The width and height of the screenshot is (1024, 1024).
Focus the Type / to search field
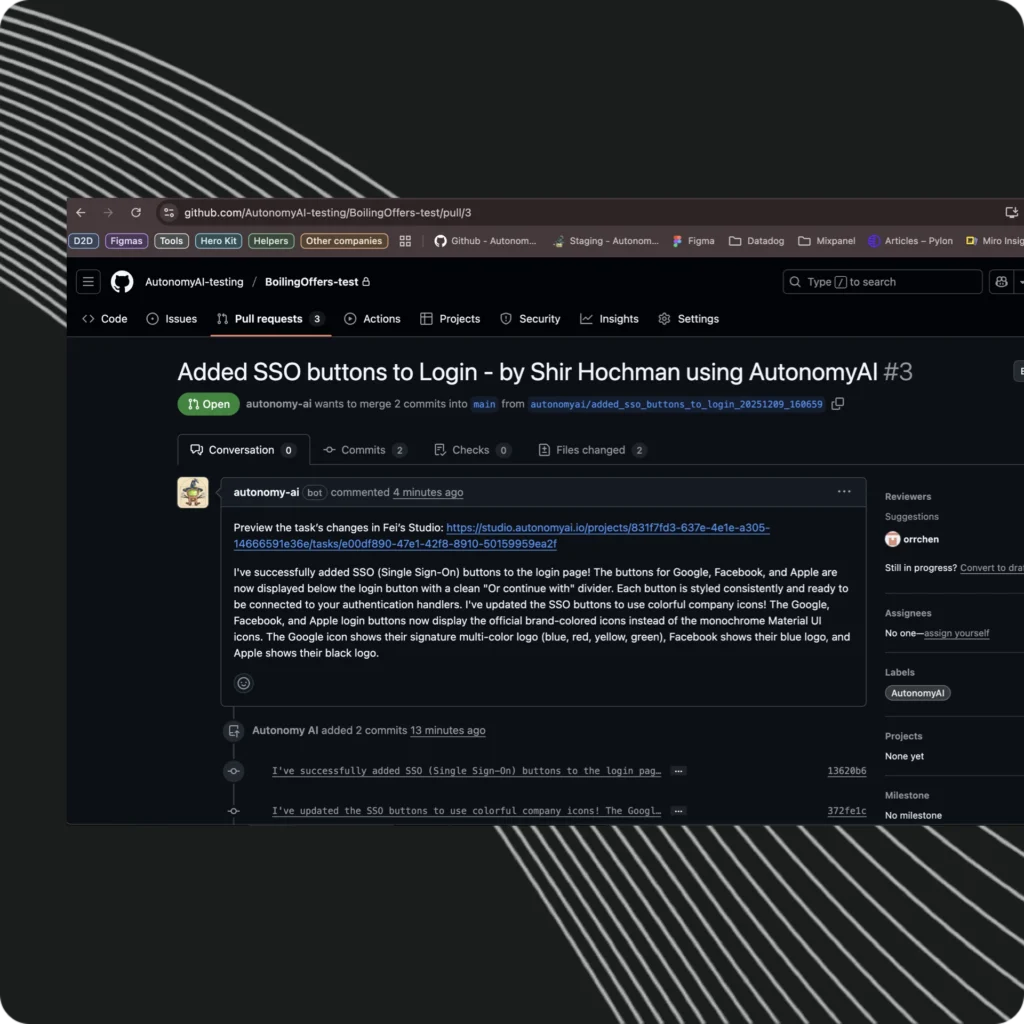(882, 281)
